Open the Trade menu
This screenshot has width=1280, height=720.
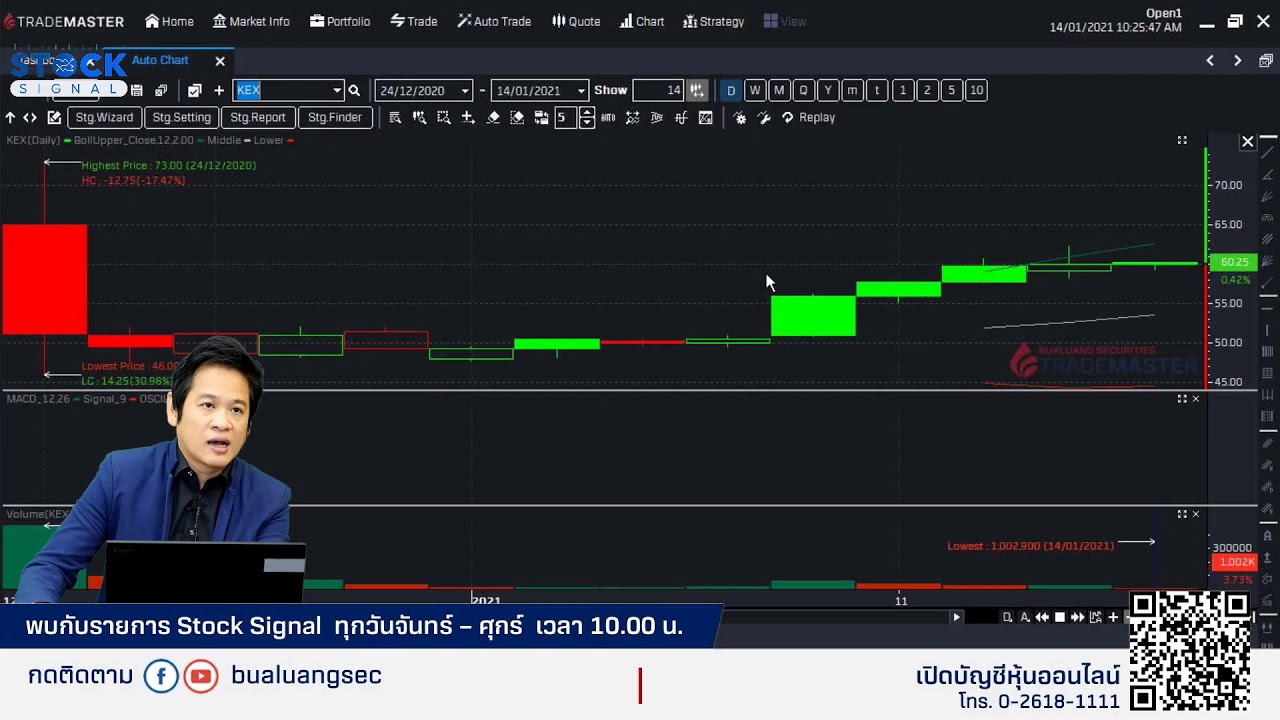pyautogui.click(x=413, y=21)
